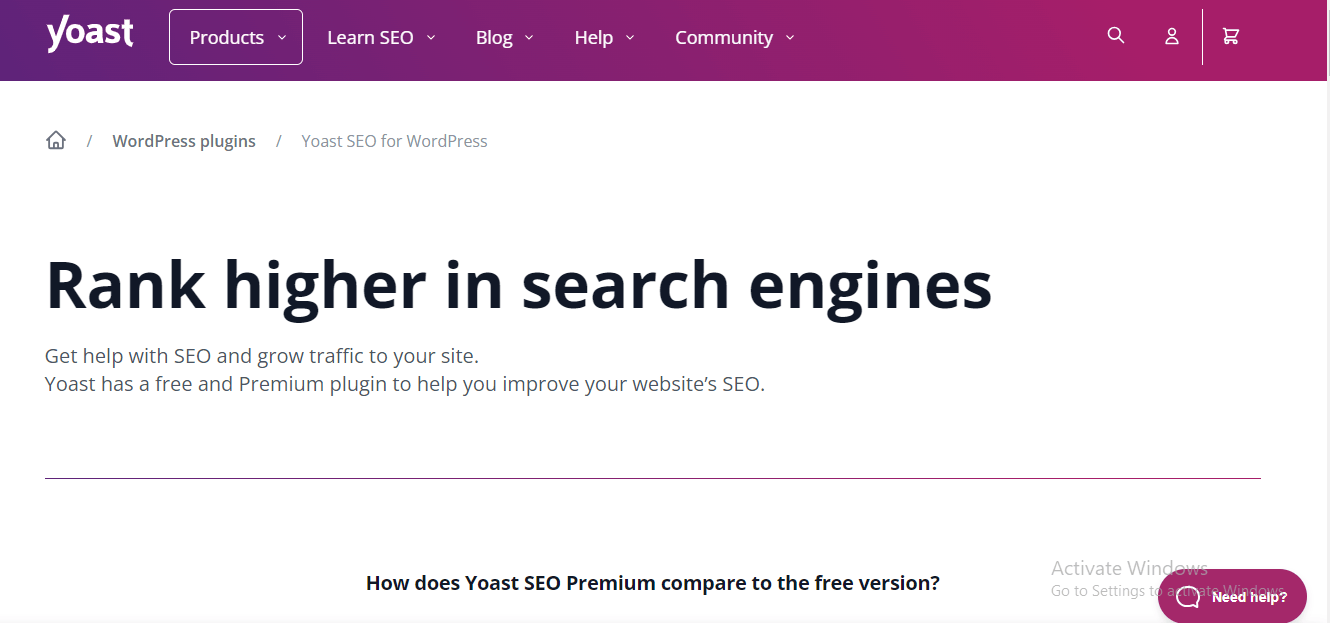1330x623 pixels.
Task: Expand the Products dropdown
Action: [x=235, y=37]
